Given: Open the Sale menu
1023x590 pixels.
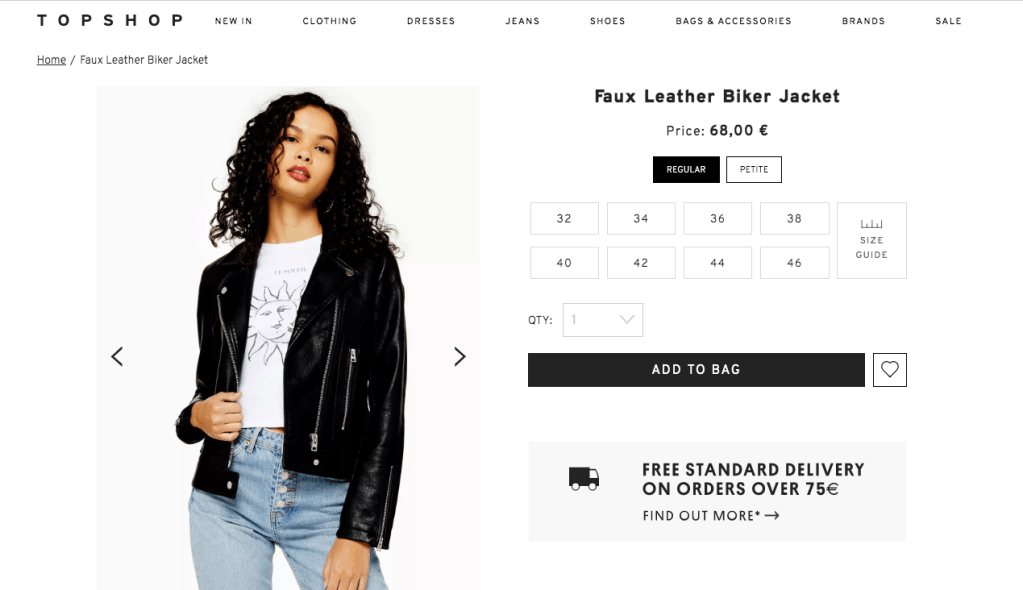Looking at the screenshot, I should pos(948,21).
